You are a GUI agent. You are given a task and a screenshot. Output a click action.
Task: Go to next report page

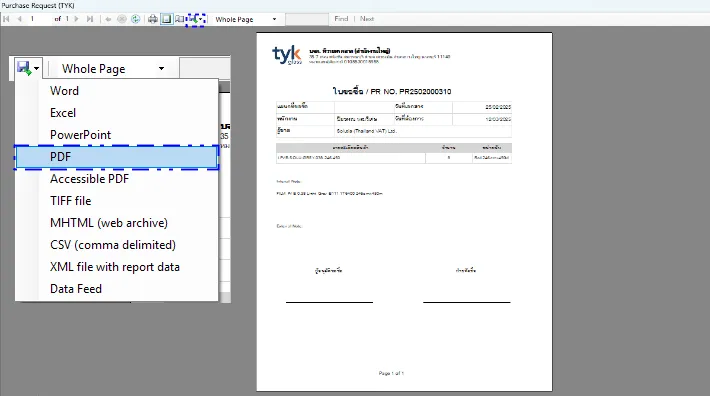pyautogui.click(x=77, y=19)
